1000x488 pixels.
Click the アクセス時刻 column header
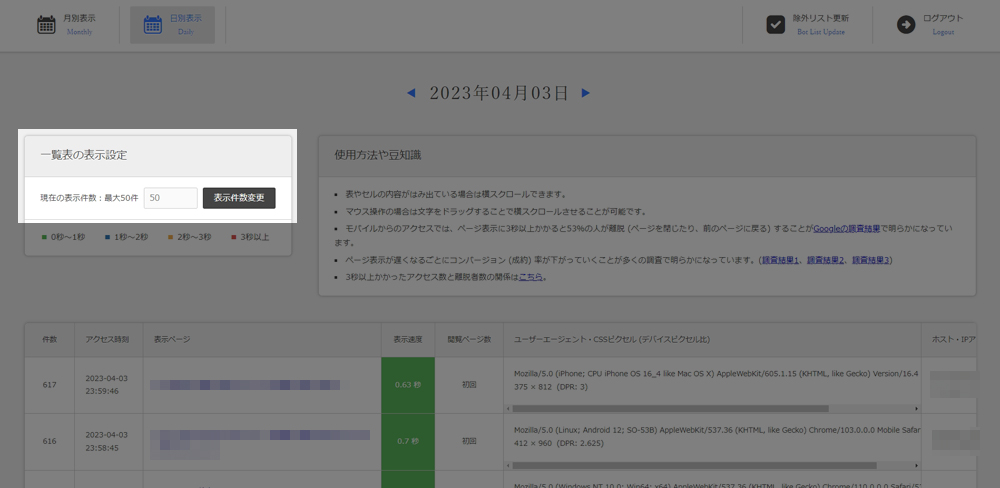(109, 339)
